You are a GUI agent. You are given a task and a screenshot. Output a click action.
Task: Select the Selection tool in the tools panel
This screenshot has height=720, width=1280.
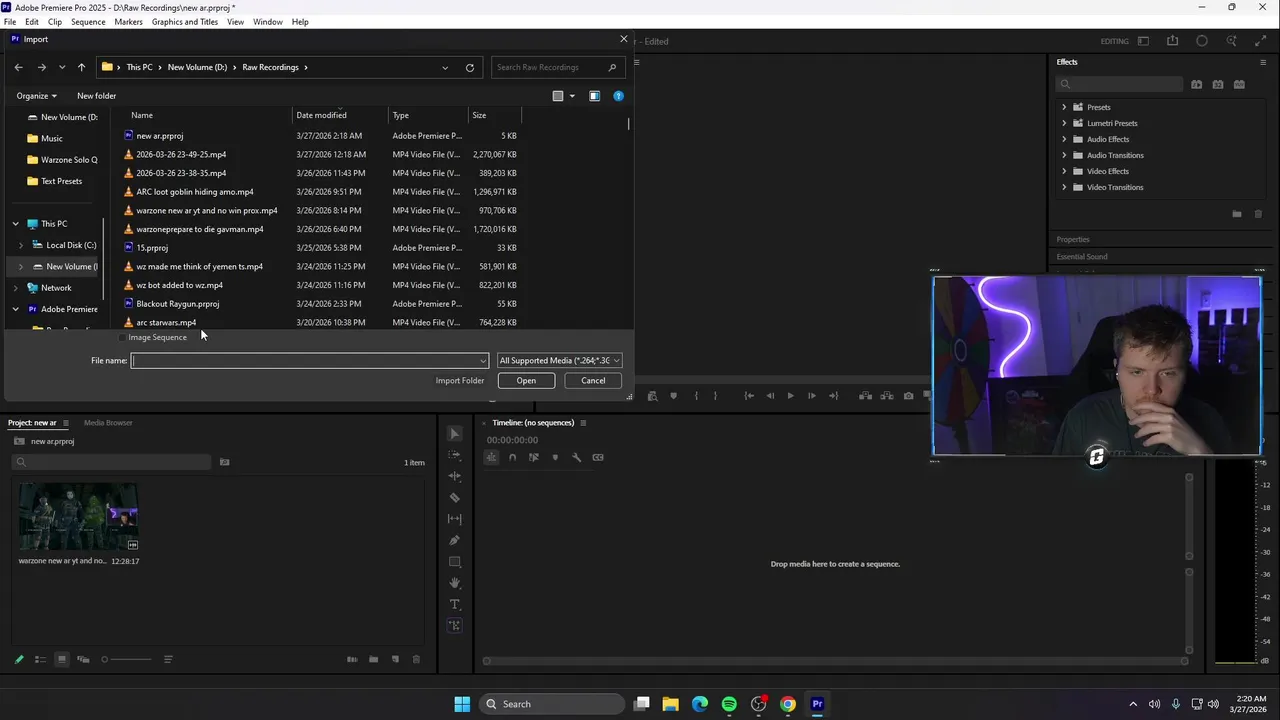tap(455, 434)
